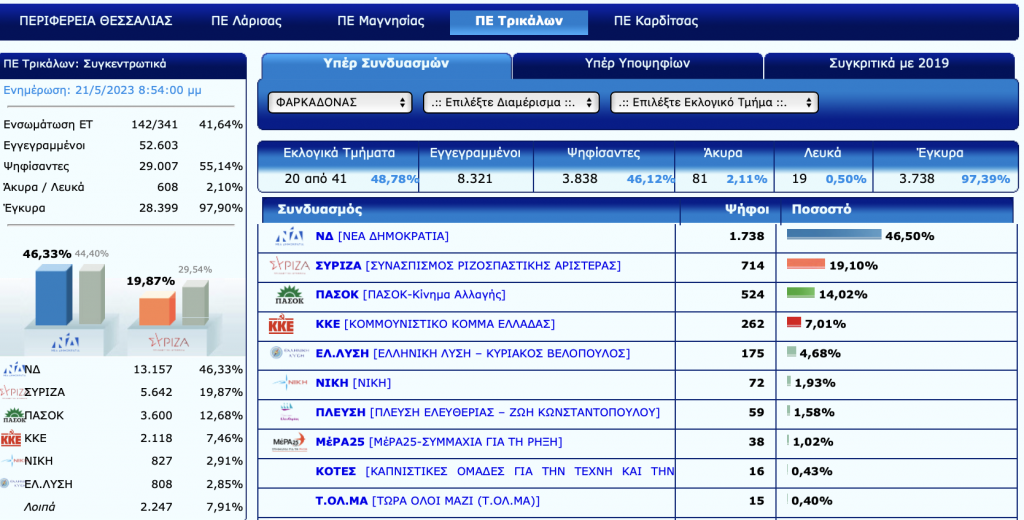Click Άκυρα percentage 2,11%

[747, 178]
